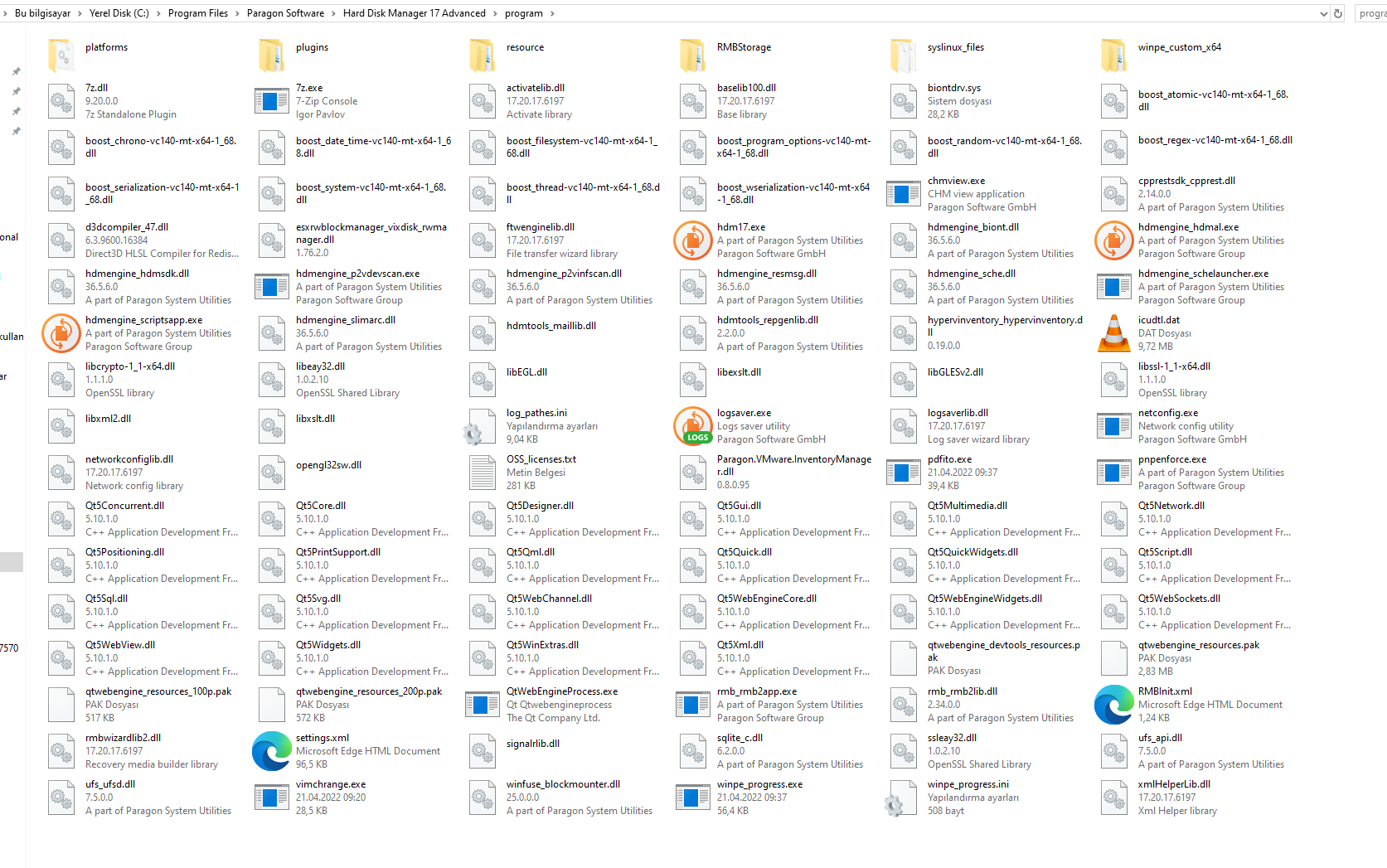Select the vimchrange.exe application icon
Screen dimensions: 1387x868
[271, 798]
